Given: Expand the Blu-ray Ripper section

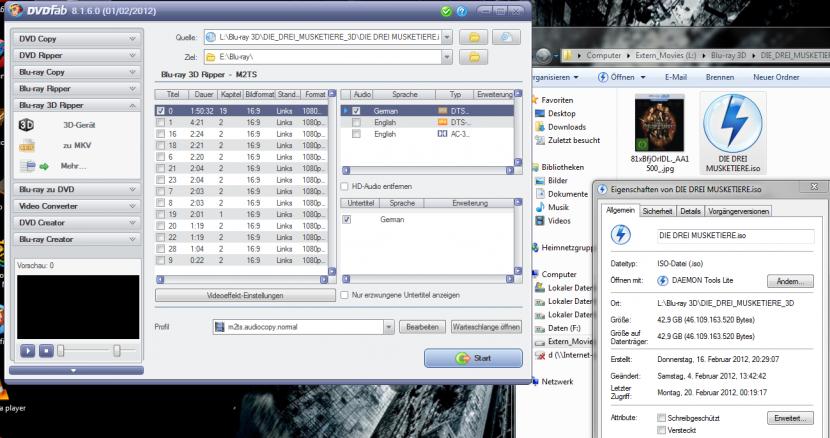Looking at the screenshot, I should (x=77, y=88).
